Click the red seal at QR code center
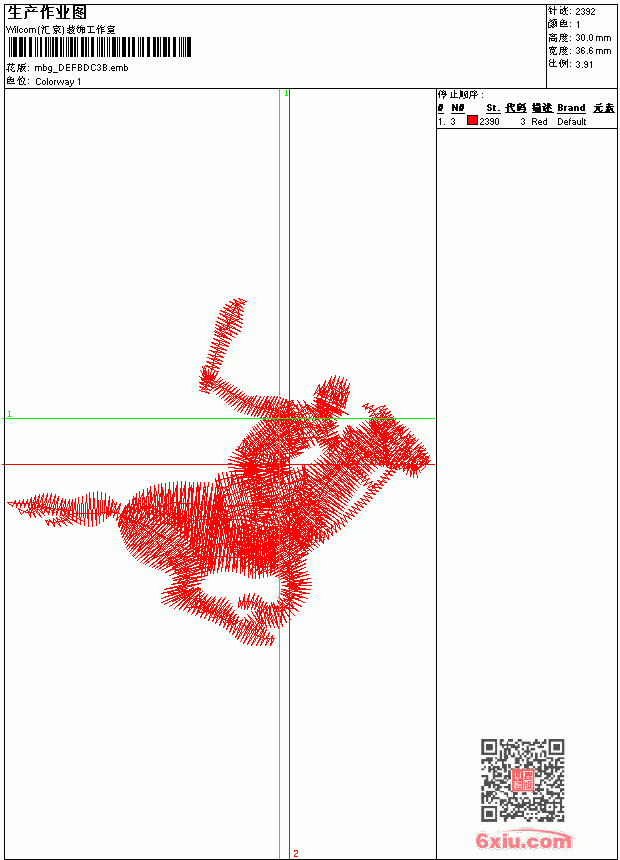Viewport: 620px width, 860px height. [x=523, y=780]
